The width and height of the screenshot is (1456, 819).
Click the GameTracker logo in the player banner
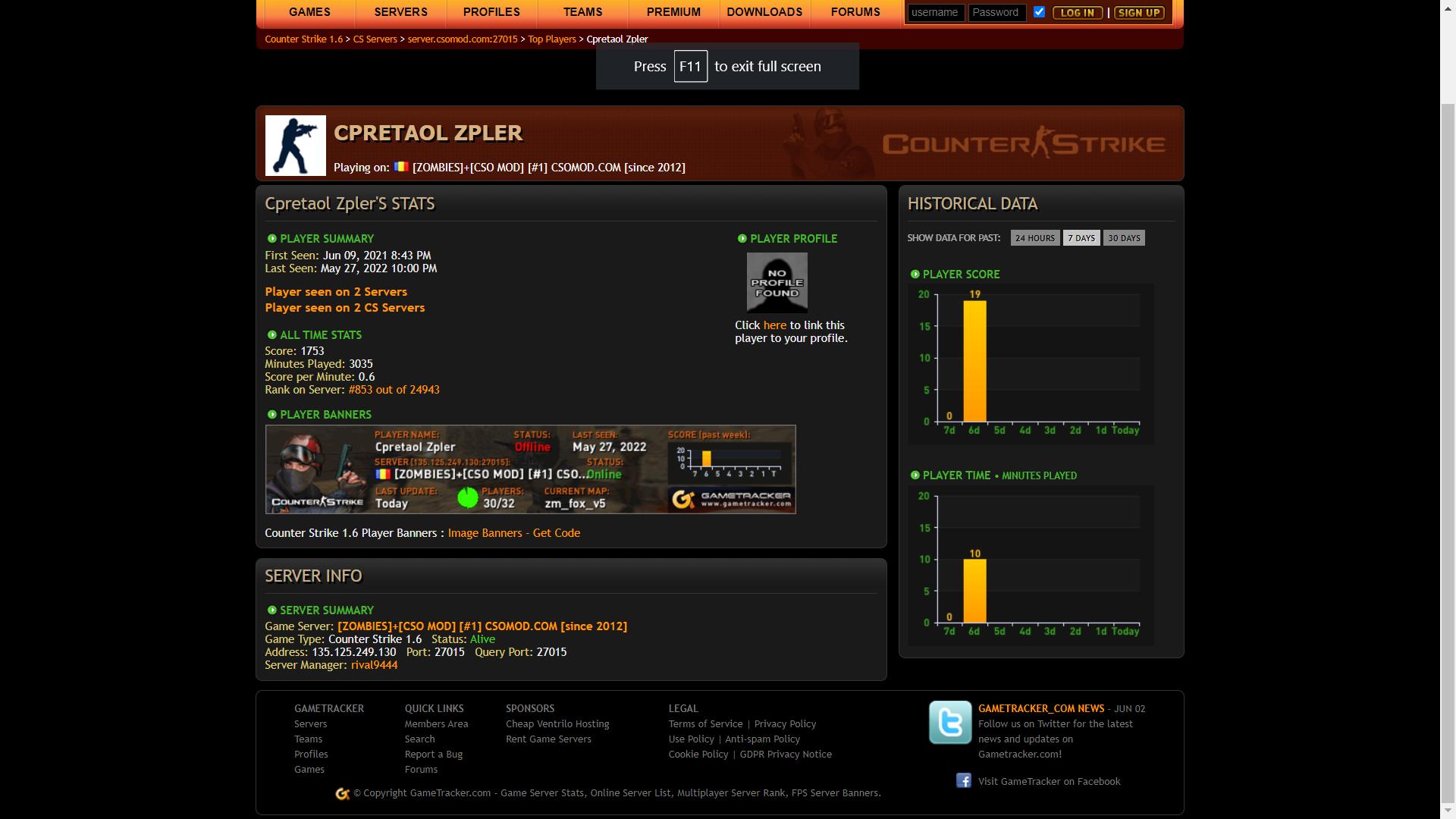click(731, 499)
